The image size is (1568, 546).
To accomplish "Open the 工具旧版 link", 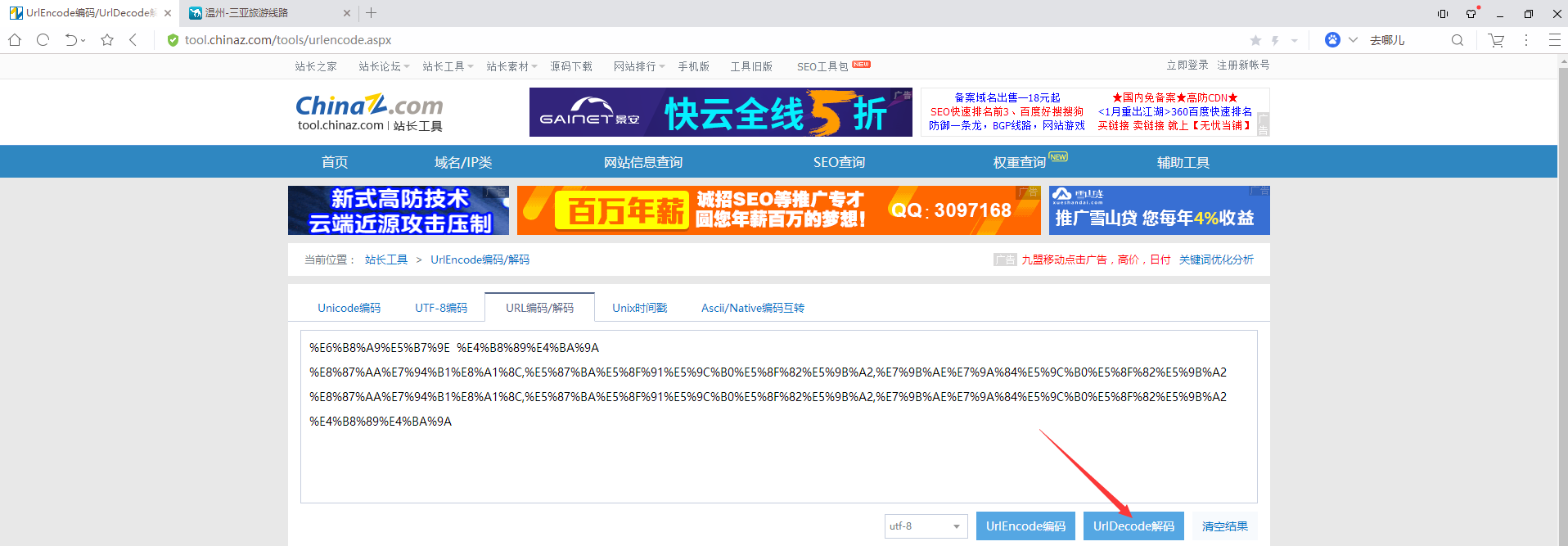I will [751, 66].
